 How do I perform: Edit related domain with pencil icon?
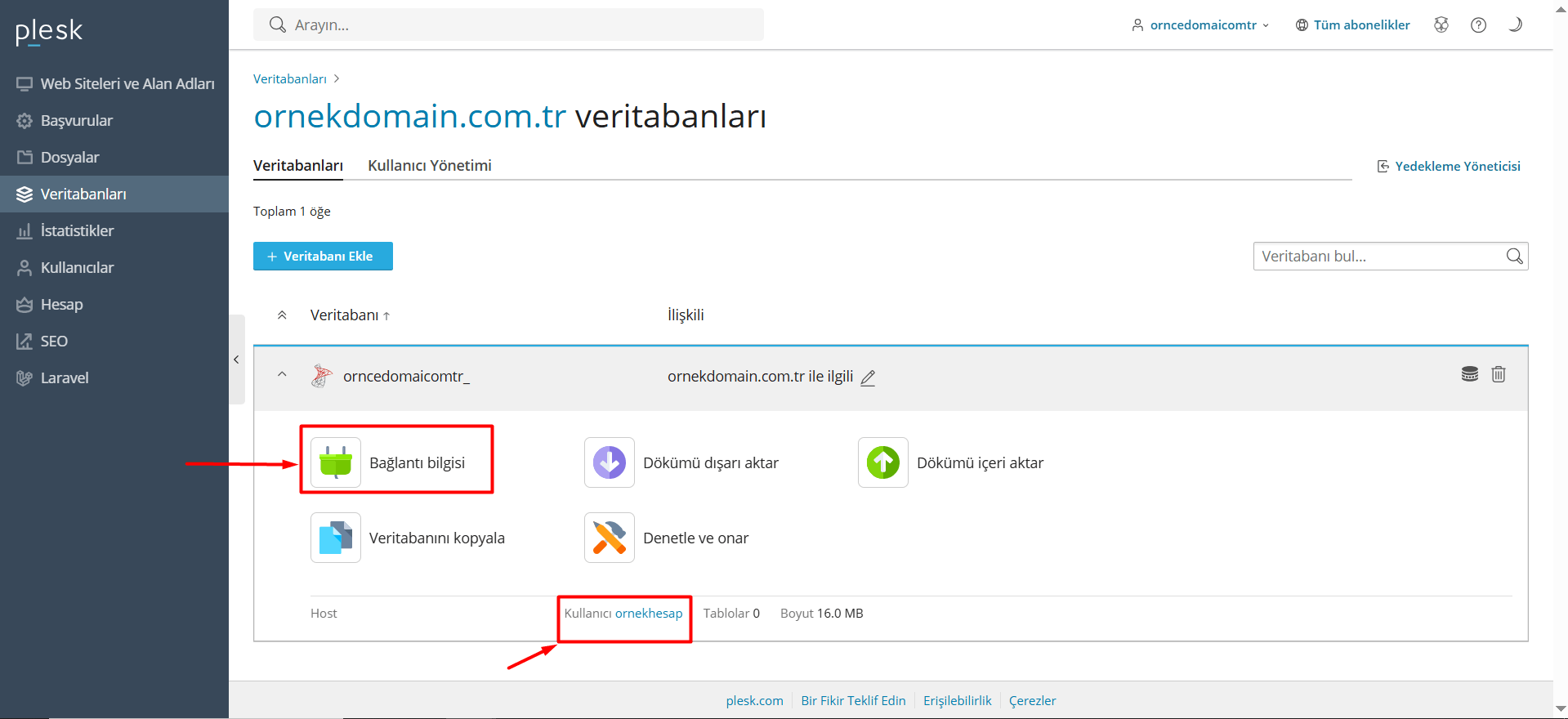(x=868, y=377)
